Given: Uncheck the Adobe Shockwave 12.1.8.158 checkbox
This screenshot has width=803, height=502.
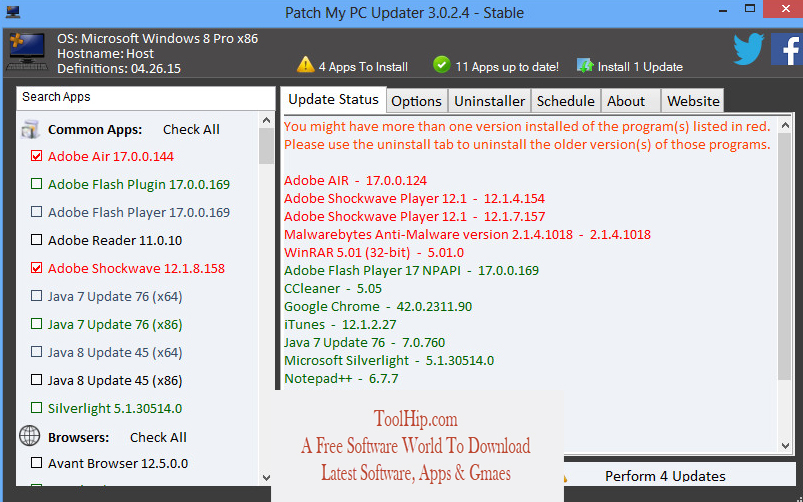Looking at the screenshot, I should (x=36, y=268).
